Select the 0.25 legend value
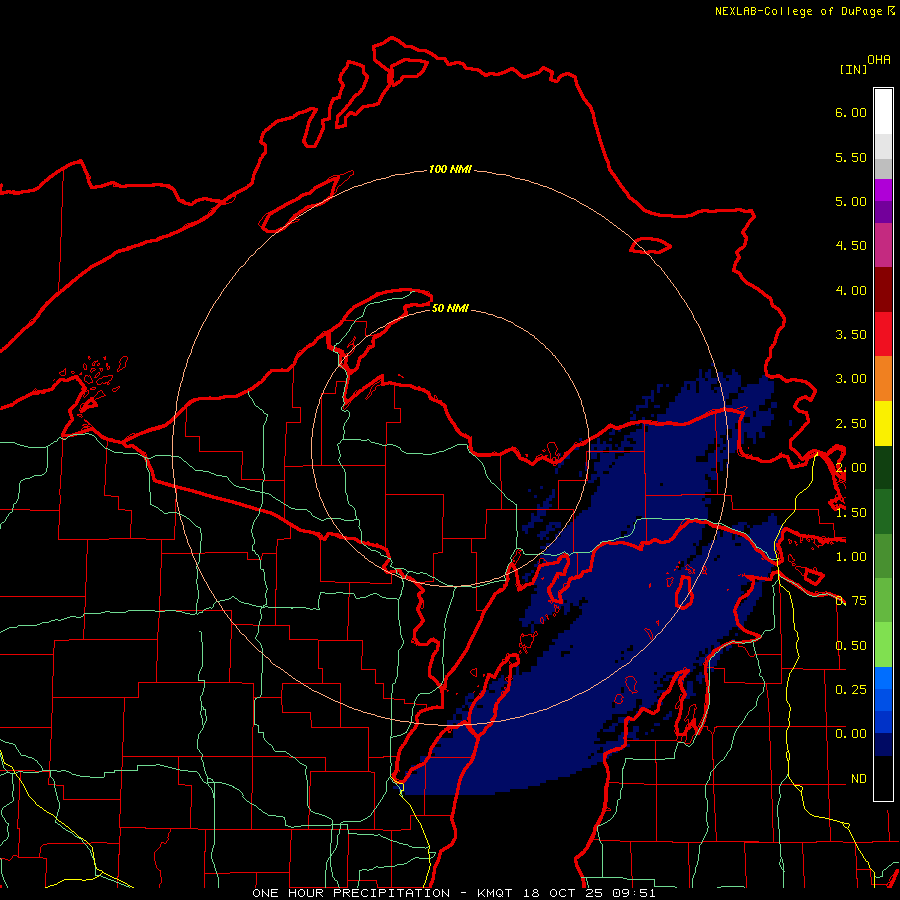The width and height of the screenshot is (900, 900). 851,689
